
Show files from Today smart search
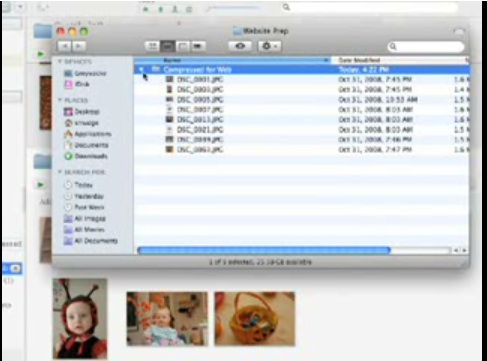[x=78, y=185]
